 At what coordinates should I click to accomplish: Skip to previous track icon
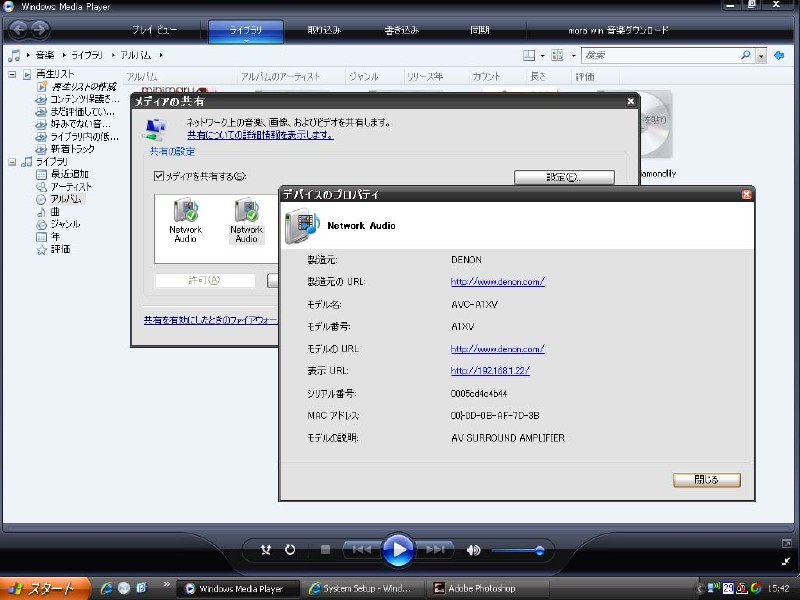point(362,549)
